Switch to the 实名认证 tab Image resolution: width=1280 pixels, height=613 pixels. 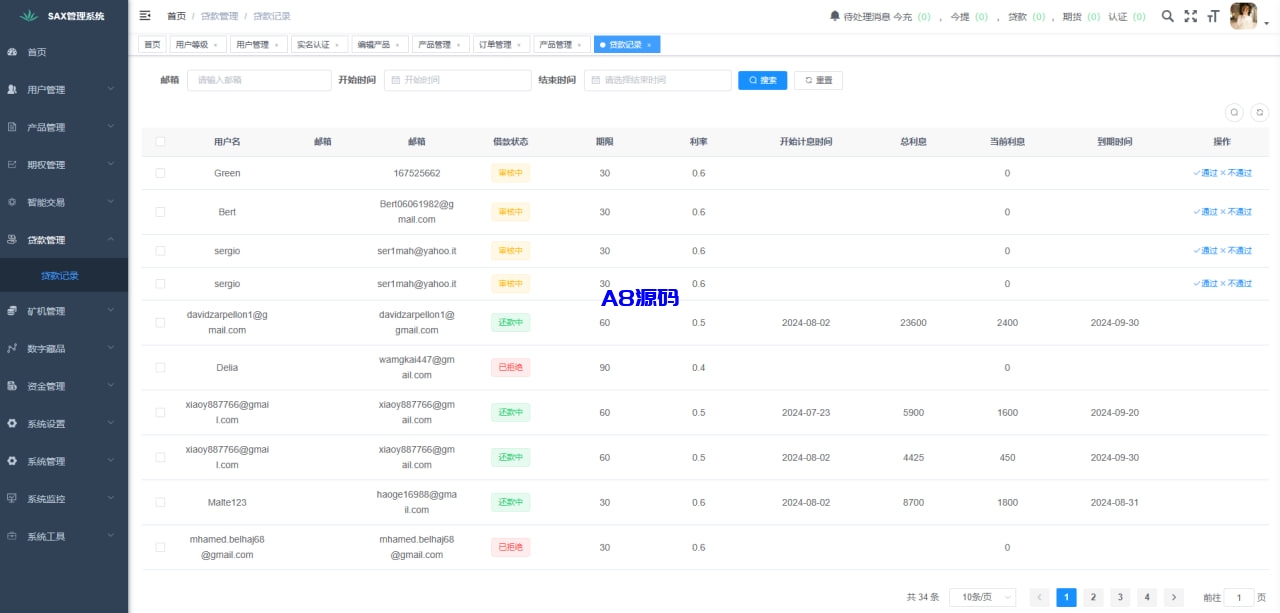(x=318, y=45)
